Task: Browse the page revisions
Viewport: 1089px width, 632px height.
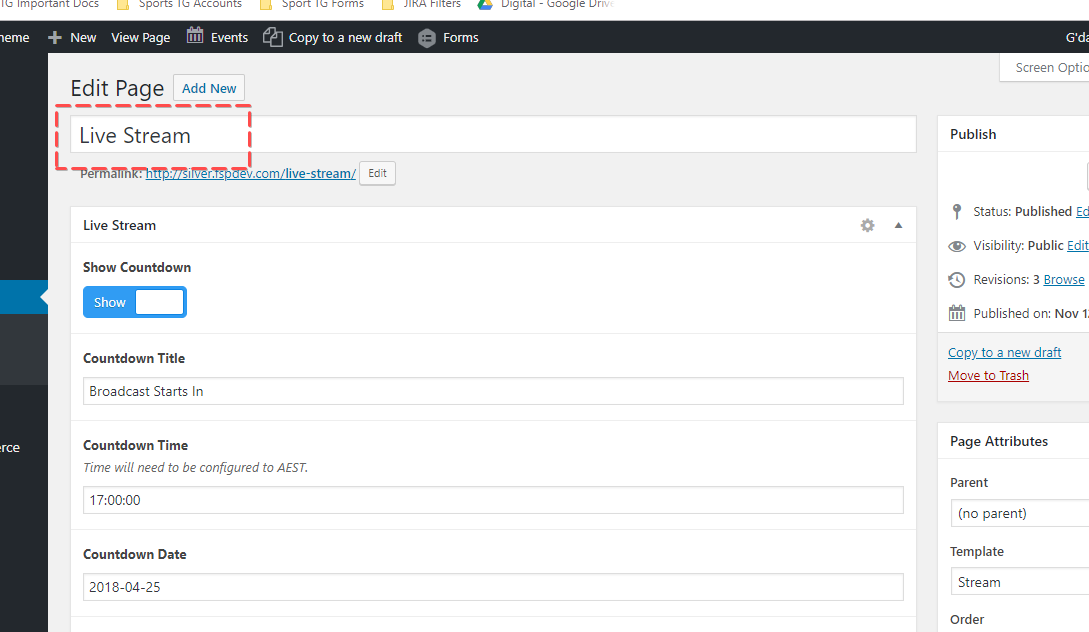Action: click(1063, 279)
